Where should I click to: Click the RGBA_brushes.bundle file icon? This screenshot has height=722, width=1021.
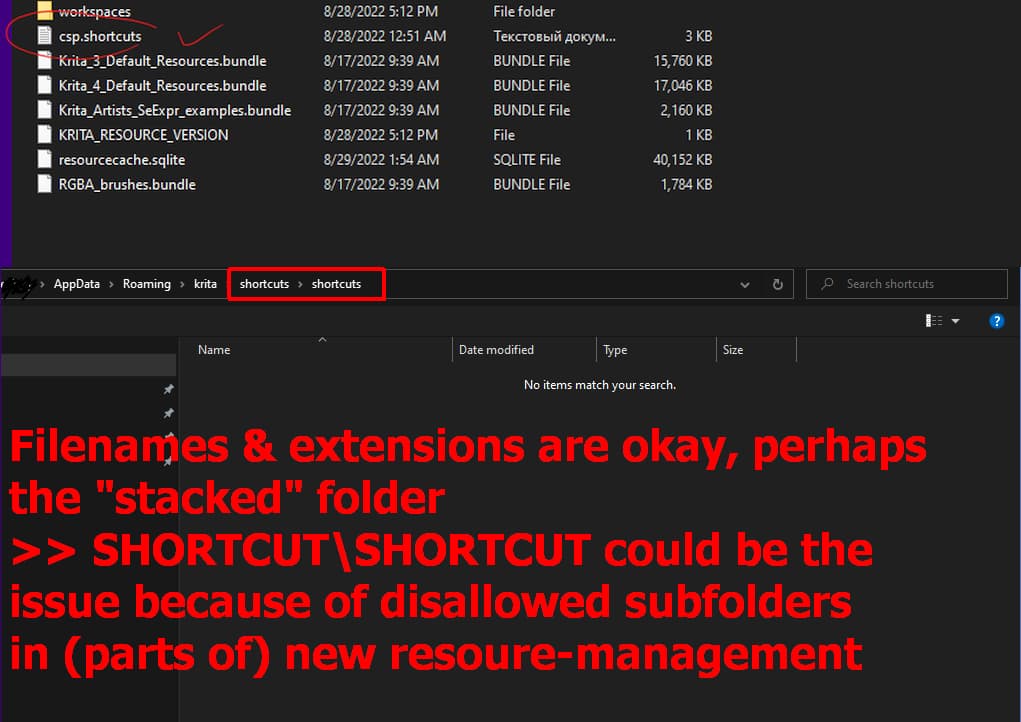(44, 184)
